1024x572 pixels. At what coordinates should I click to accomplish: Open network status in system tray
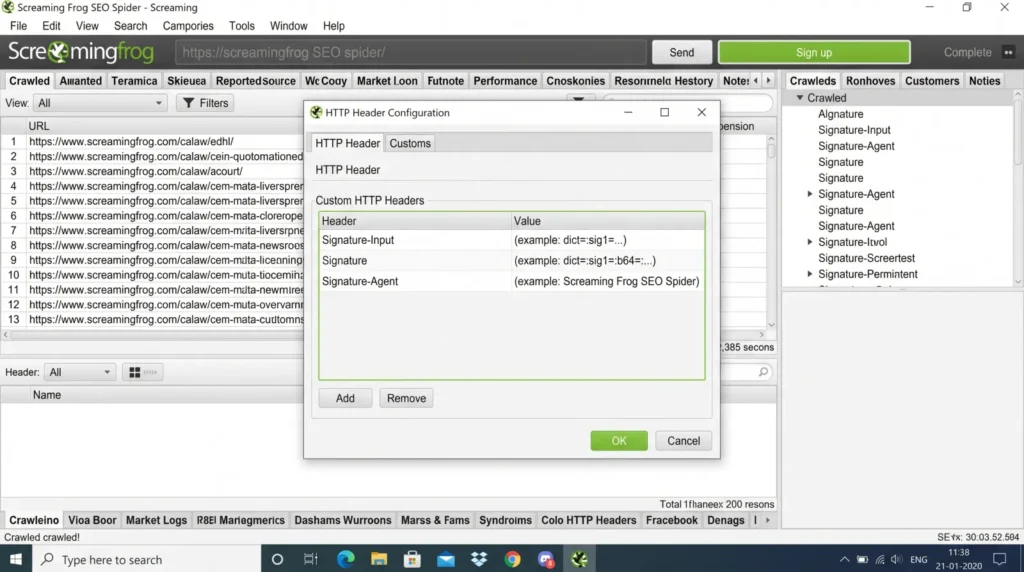tap(880, 560)
